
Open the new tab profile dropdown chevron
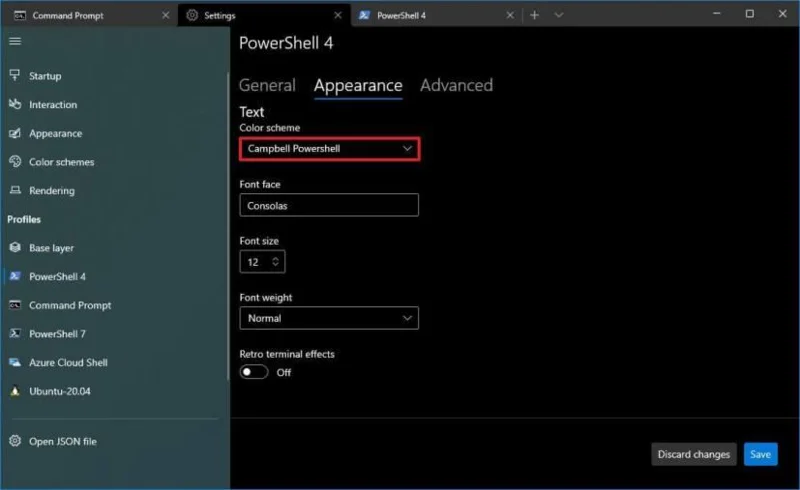point(559,15)
